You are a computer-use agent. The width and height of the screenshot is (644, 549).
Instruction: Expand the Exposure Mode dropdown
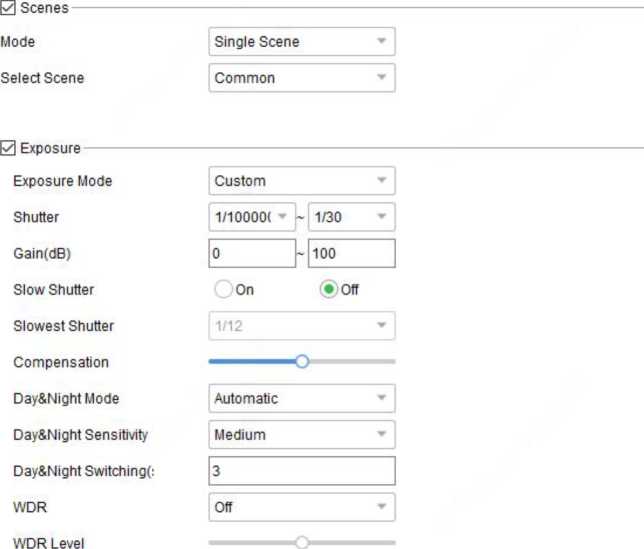coord(301,181)
